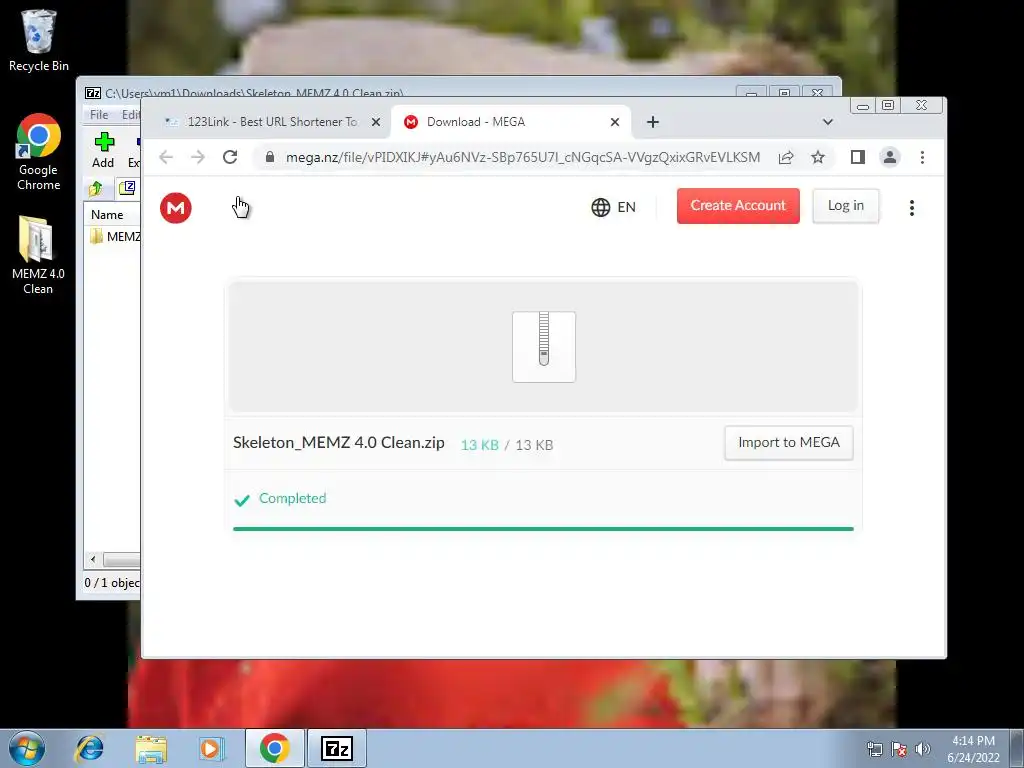Image resolution: width=1024 pixels, height=768 pixels.
Task: Open Chrome side panel
Action: pyautogui.click(x=857, y=157)
